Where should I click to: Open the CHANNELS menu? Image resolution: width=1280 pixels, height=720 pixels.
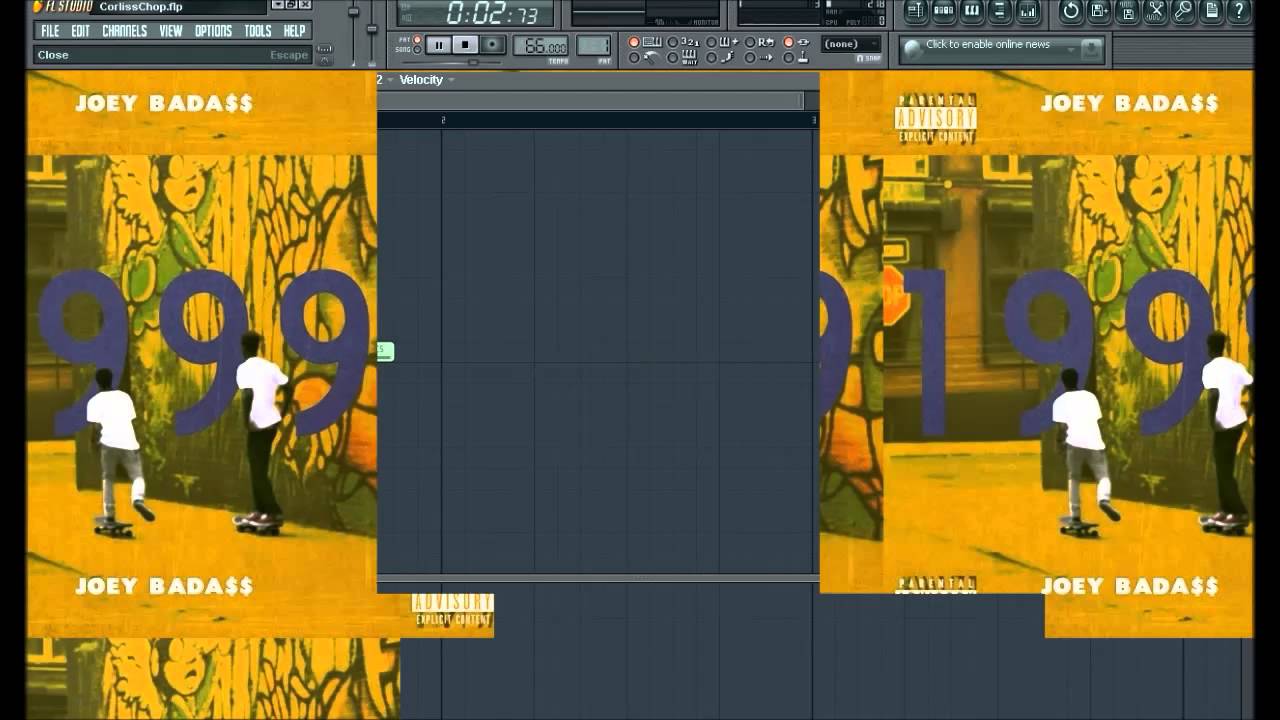(125, 31)
